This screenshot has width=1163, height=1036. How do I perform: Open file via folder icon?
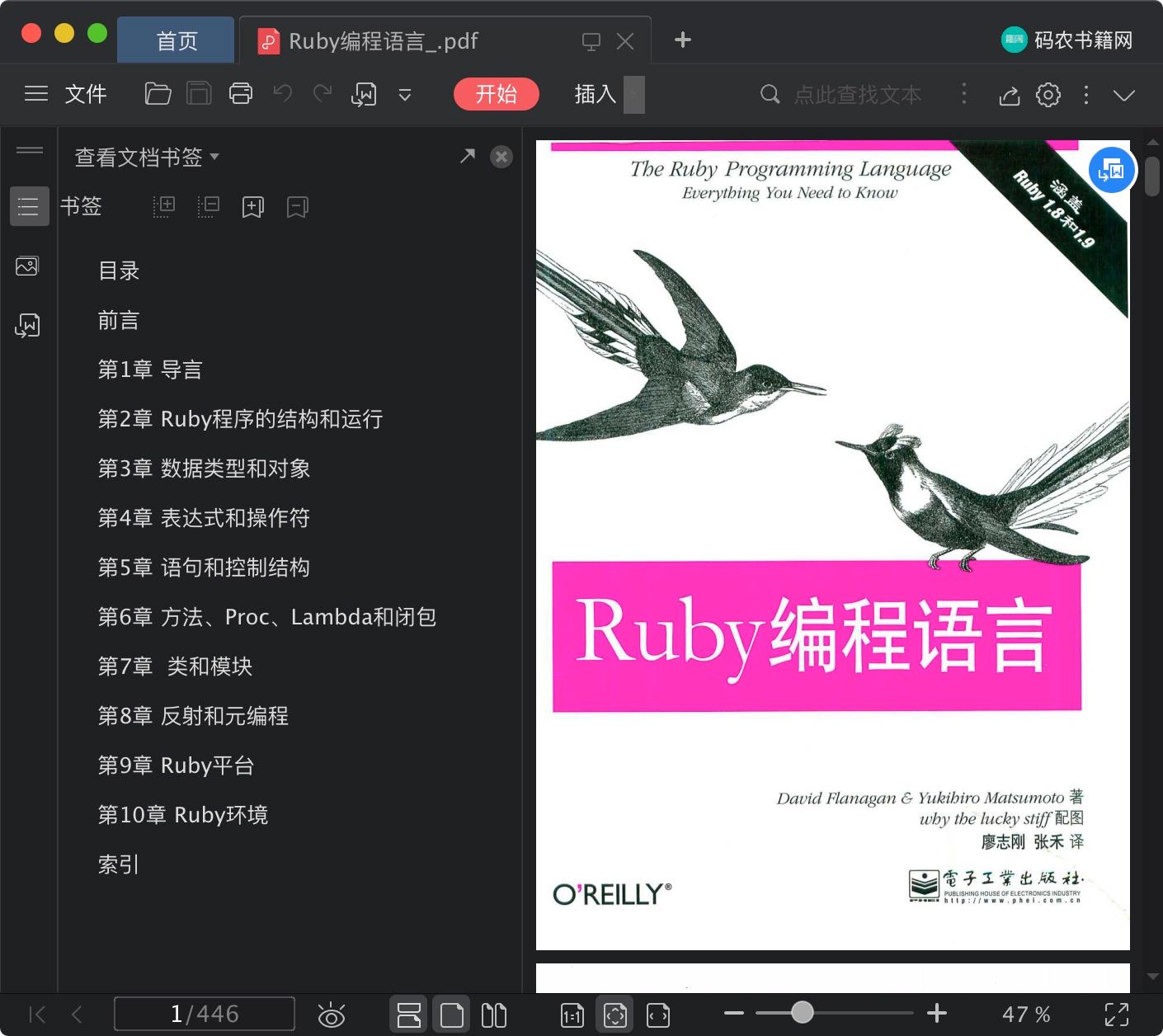158,94
